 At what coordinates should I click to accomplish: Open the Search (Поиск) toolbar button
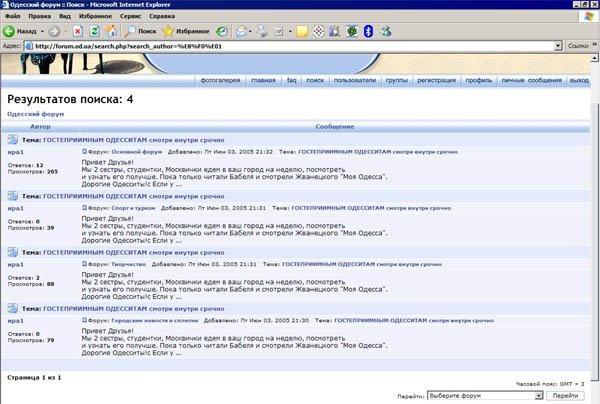click(x=141, y=31)
